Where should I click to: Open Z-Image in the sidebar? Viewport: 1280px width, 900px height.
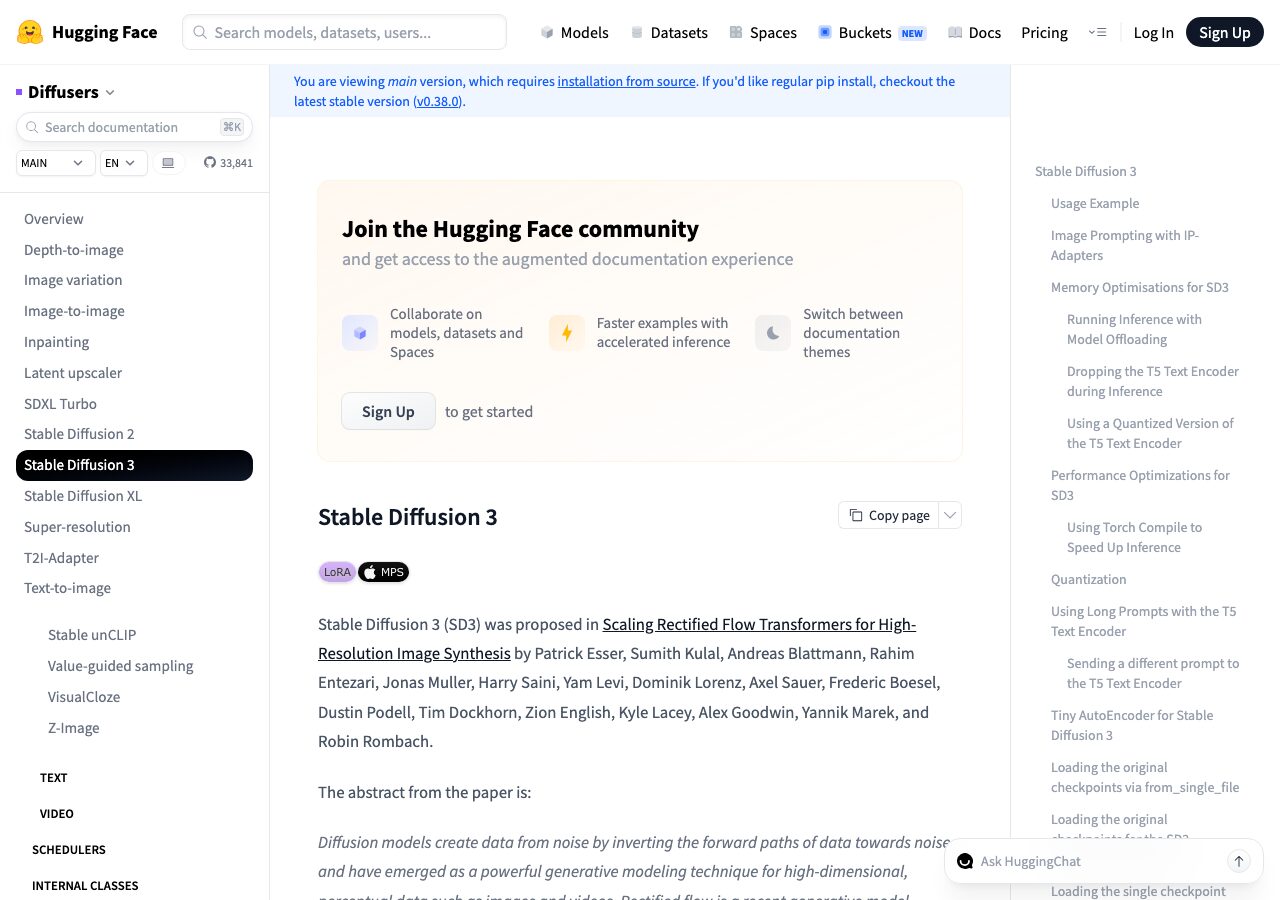74,728
